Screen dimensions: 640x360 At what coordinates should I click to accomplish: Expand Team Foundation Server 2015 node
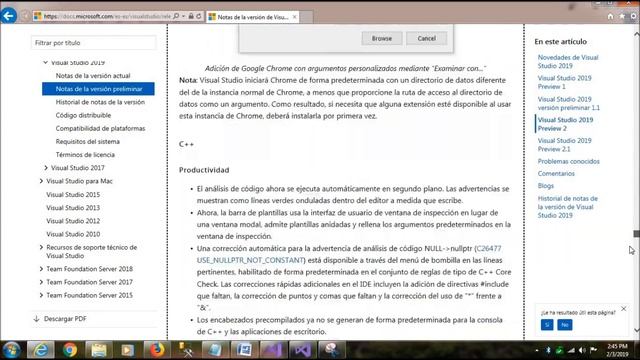41,295
